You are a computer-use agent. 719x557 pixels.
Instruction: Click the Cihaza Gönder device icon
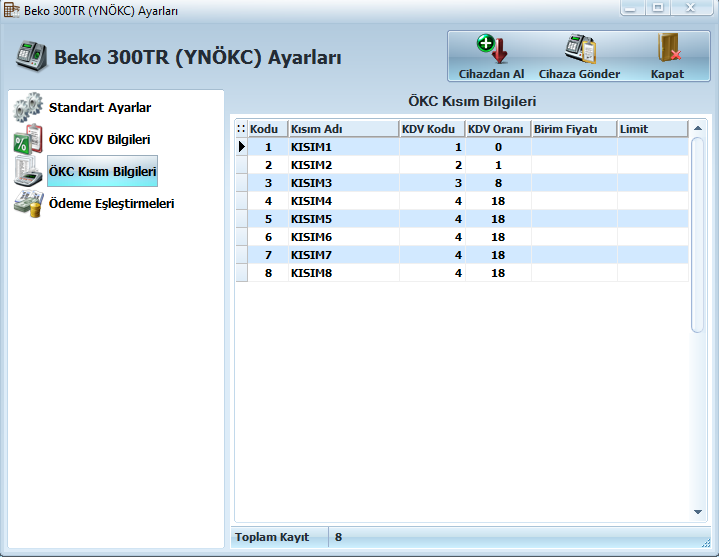click(x=579, y=49)
